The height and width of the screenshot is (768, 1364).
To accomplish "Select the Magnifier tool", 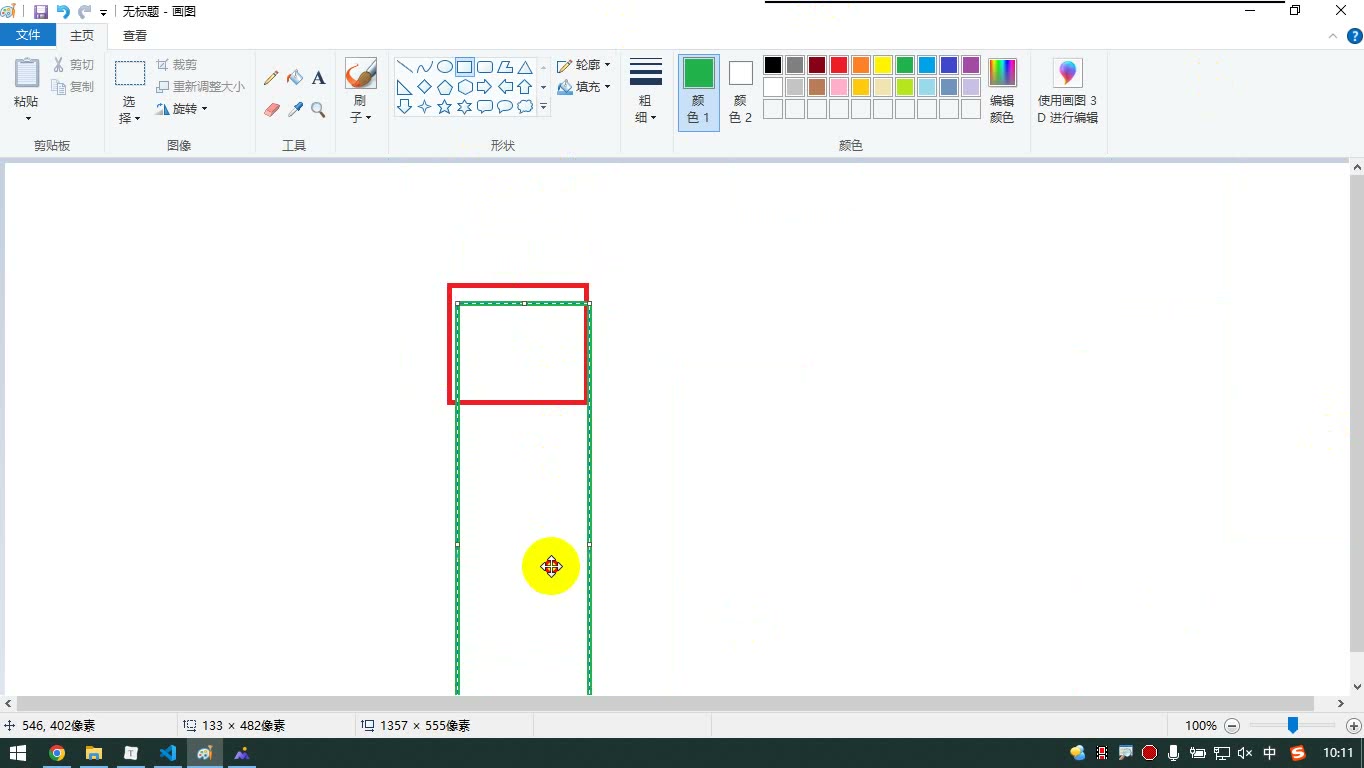I will point(319,110).
